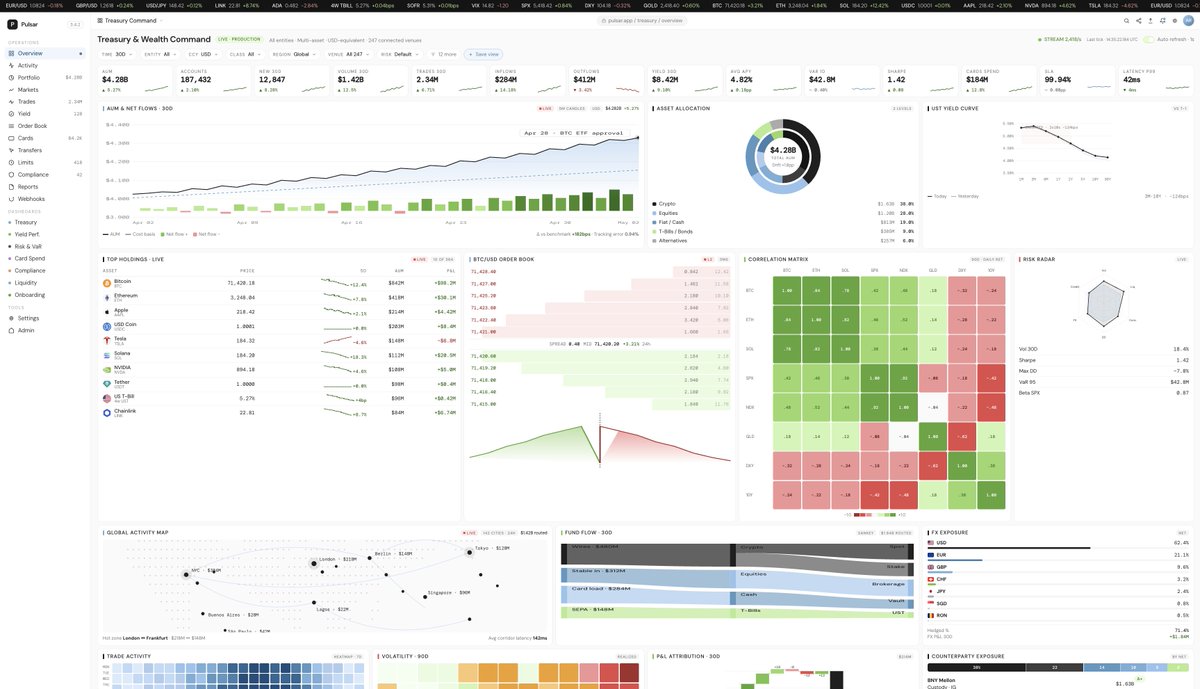The image size is (1200, 689).
Task: Open Reports in the sidebar
Action: point(45,186)
